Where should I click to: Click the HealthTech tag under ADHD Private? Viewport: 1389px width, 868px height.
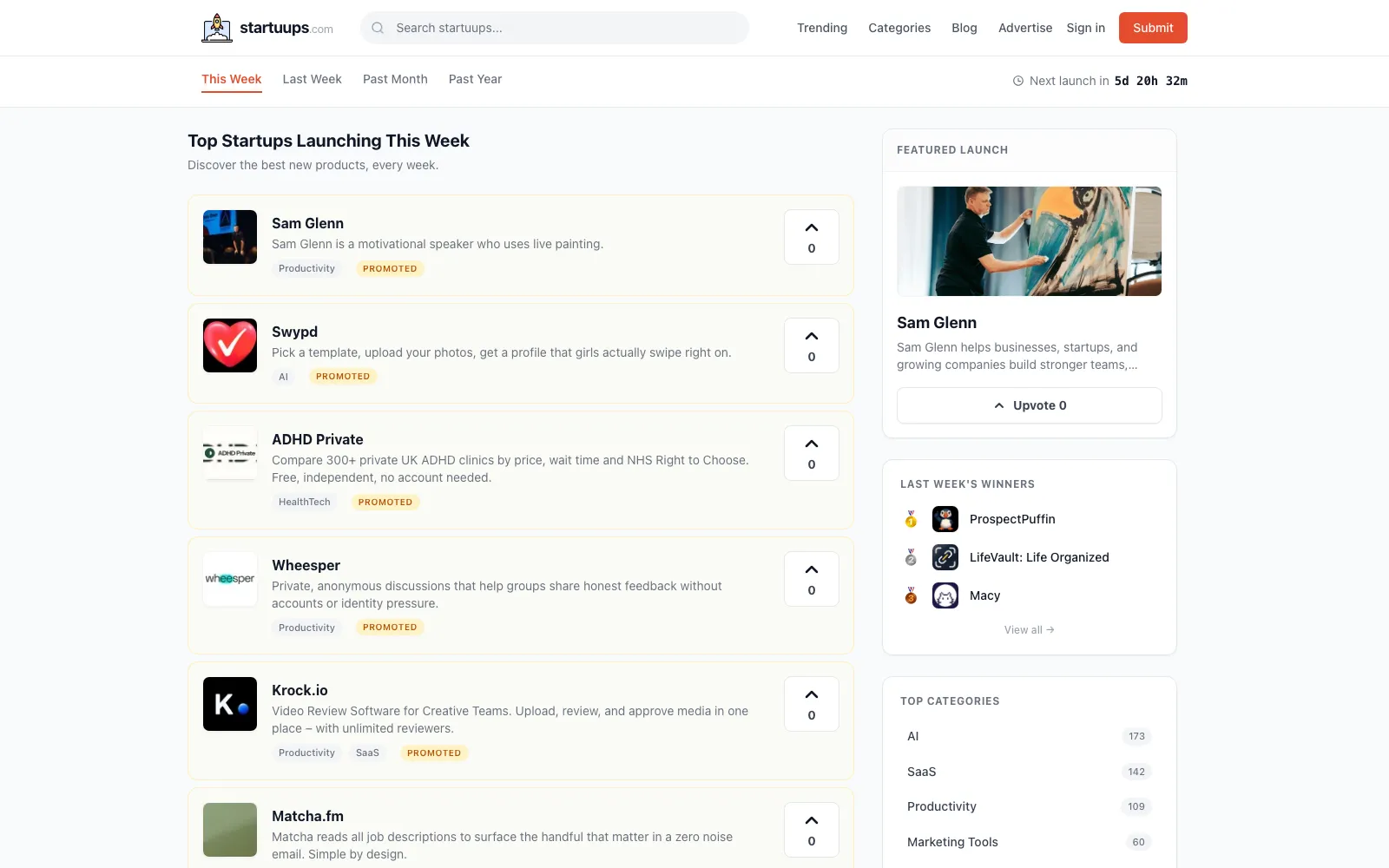(x=305, y=502)
